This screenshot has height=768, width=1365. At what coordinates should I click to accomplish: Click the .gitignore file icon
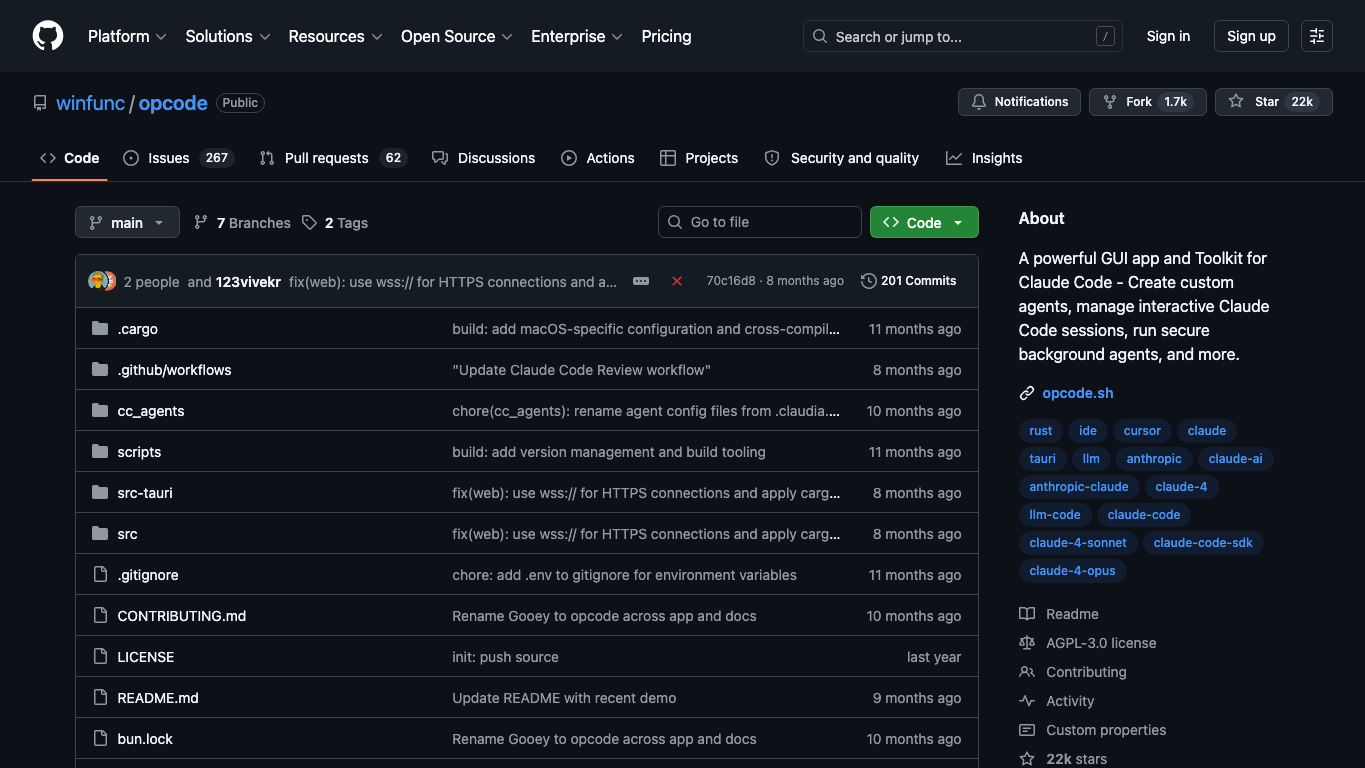pyautogui.click(x=100, y=575)
